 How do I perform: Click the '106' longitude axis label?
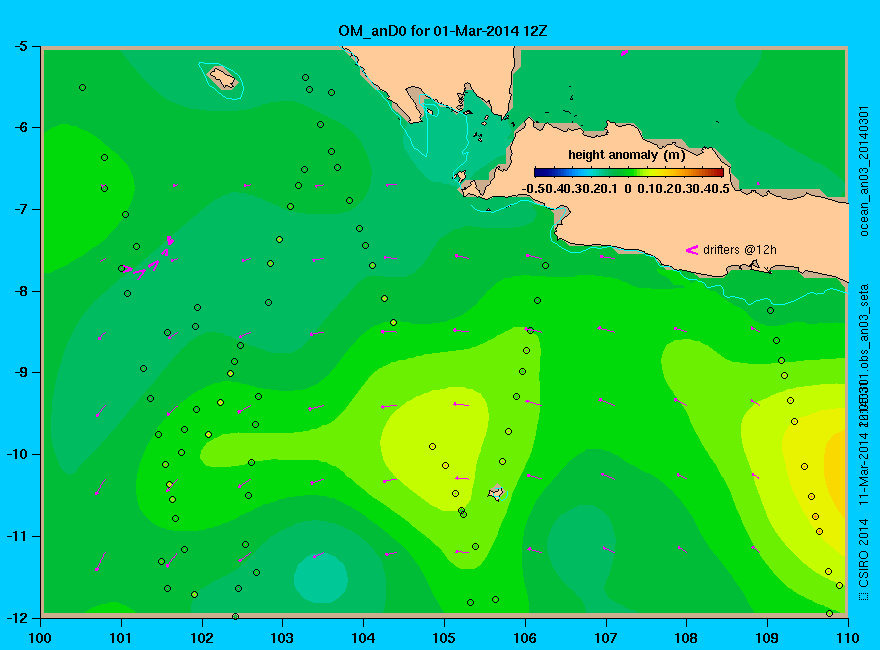click(525, 638)
